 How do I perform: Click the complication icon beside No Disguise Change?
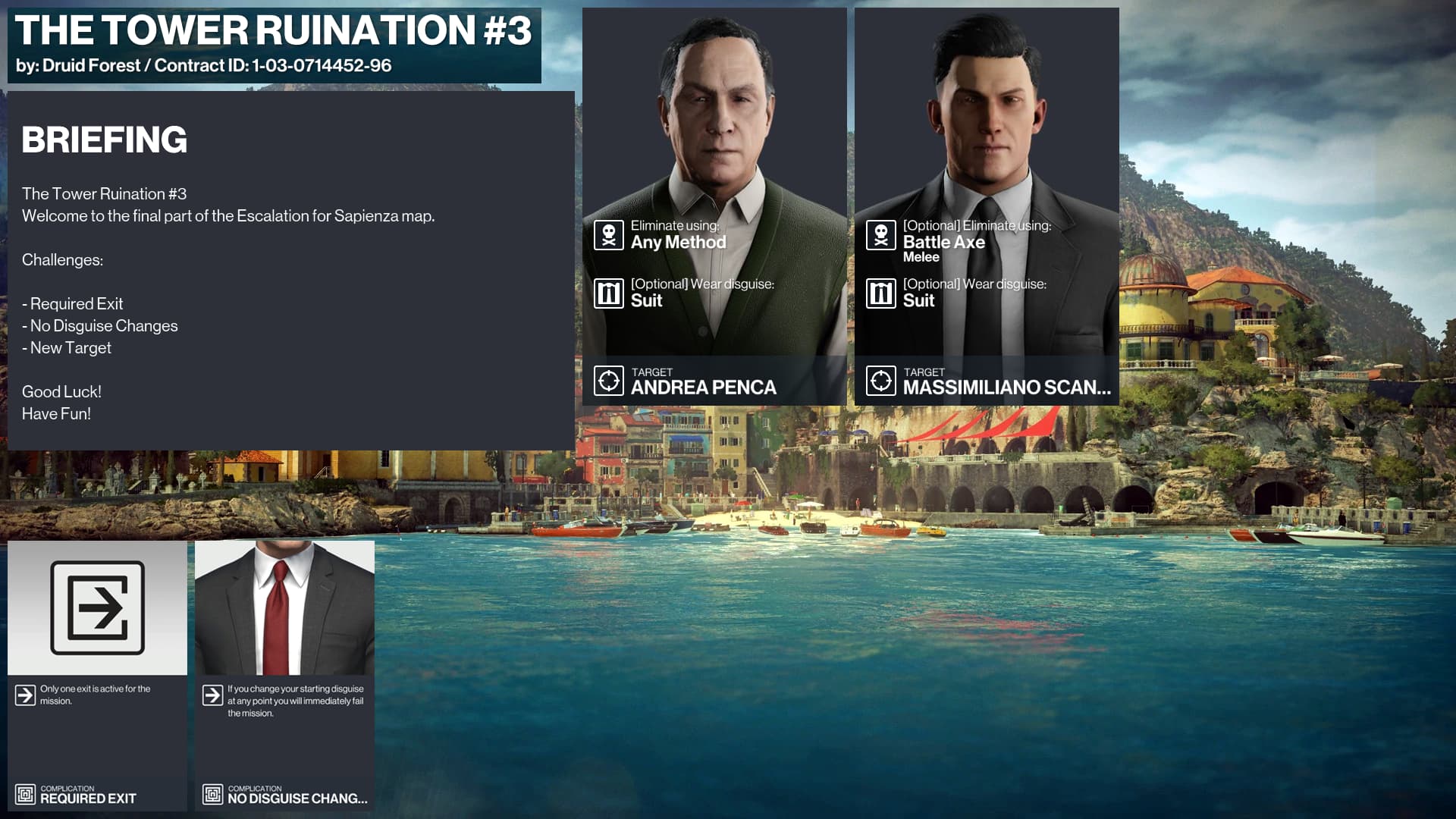click(x=212, y=794)
